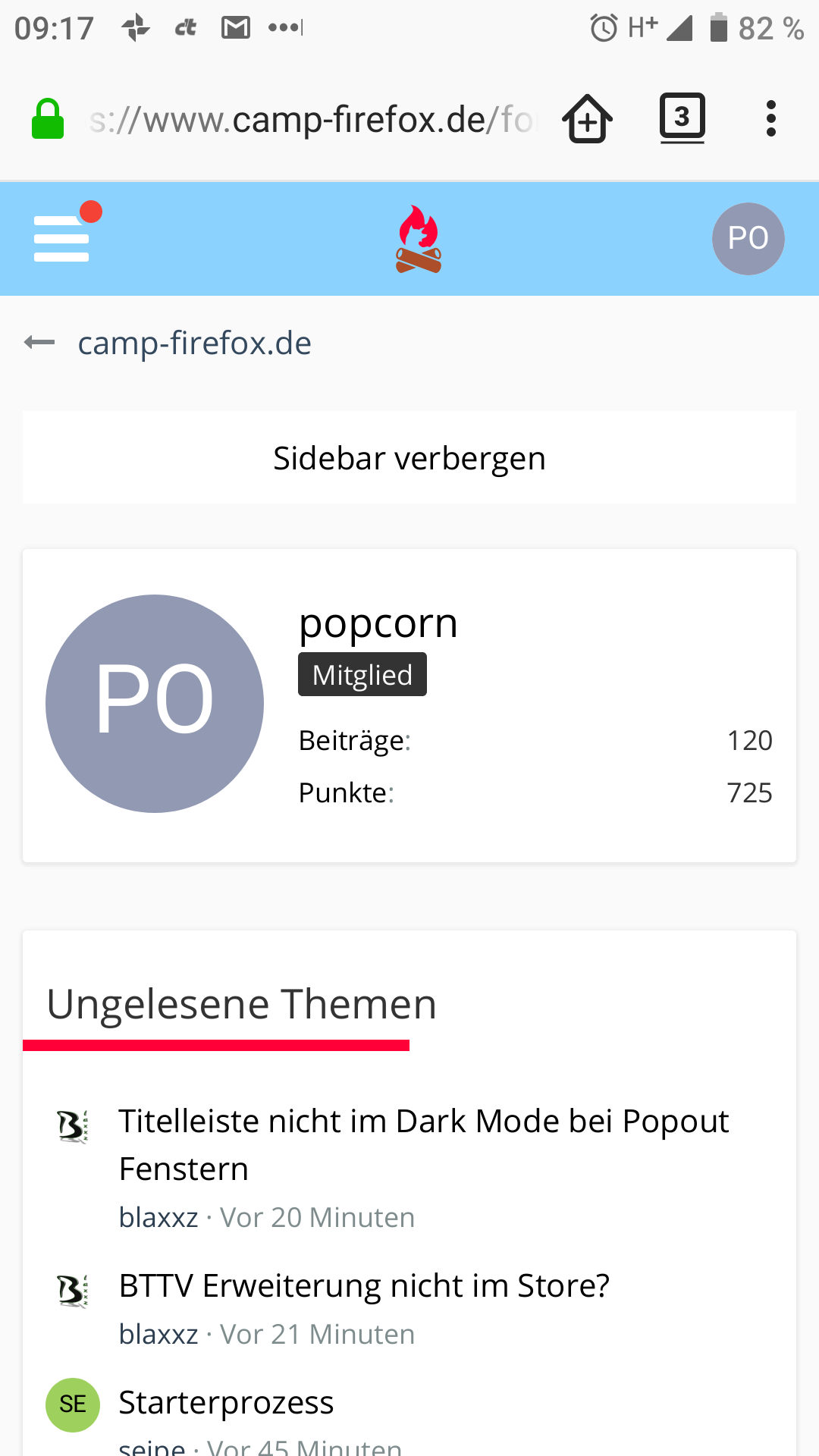This screenshot has width=819, height=1456.
Task: Open the Starterprozess thread
Action: click(226, 1403)
